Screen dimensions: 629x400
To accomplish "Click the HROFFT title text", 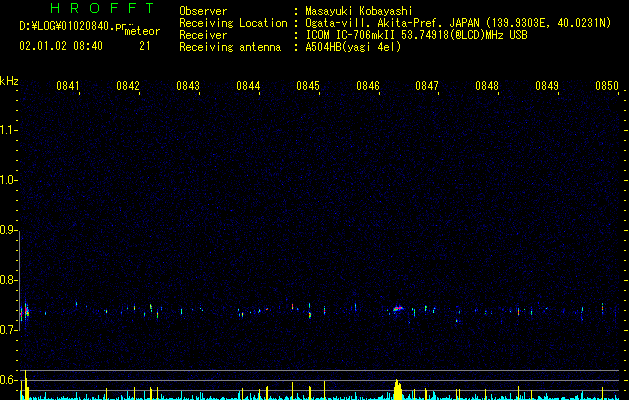I will (102, 8).
